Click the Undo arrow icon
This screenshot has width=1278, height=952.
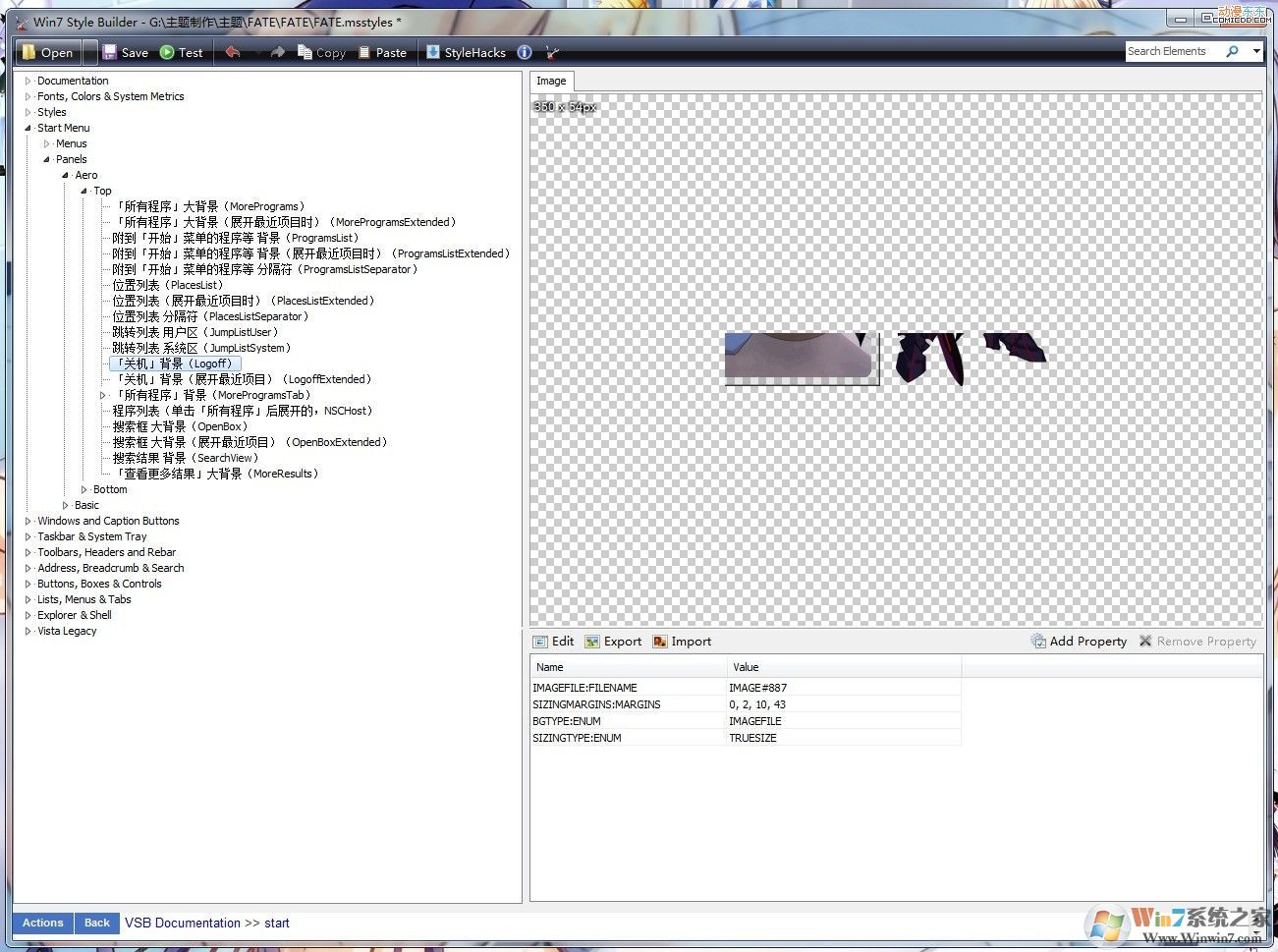click(x=233, y=51)
